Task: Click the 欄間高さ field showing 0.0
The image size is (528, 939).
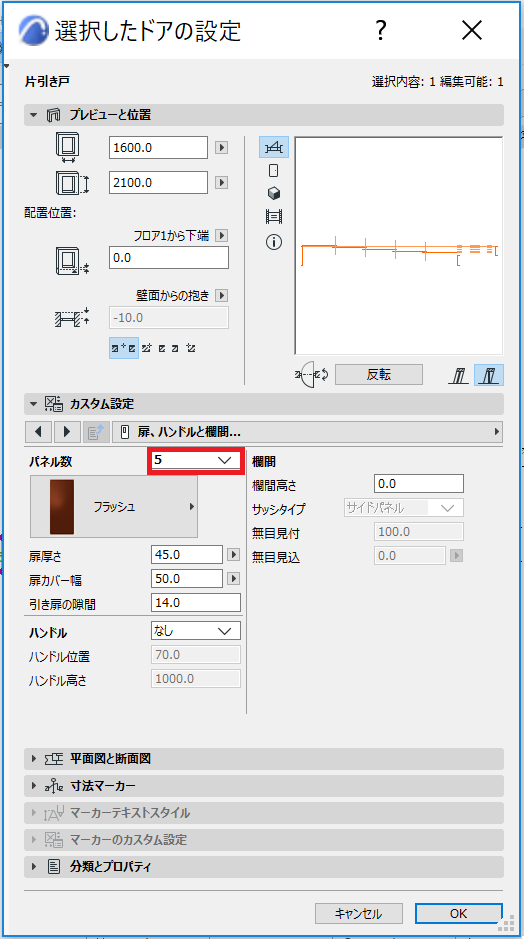Action: (419, 484)
